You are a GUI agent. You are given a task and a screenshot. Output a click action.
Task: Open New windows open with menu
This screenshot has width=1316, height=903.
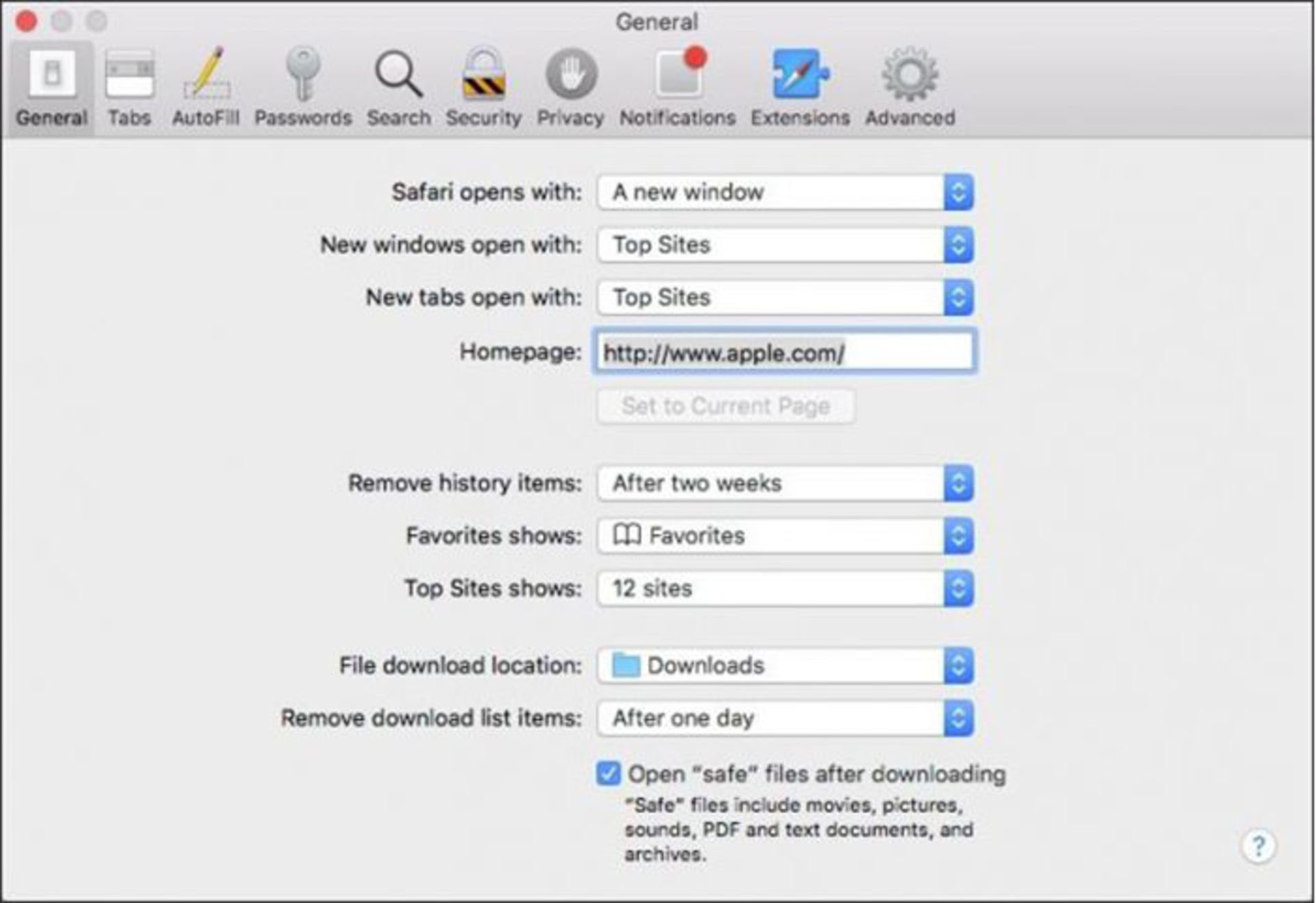[x=785, y=245]
